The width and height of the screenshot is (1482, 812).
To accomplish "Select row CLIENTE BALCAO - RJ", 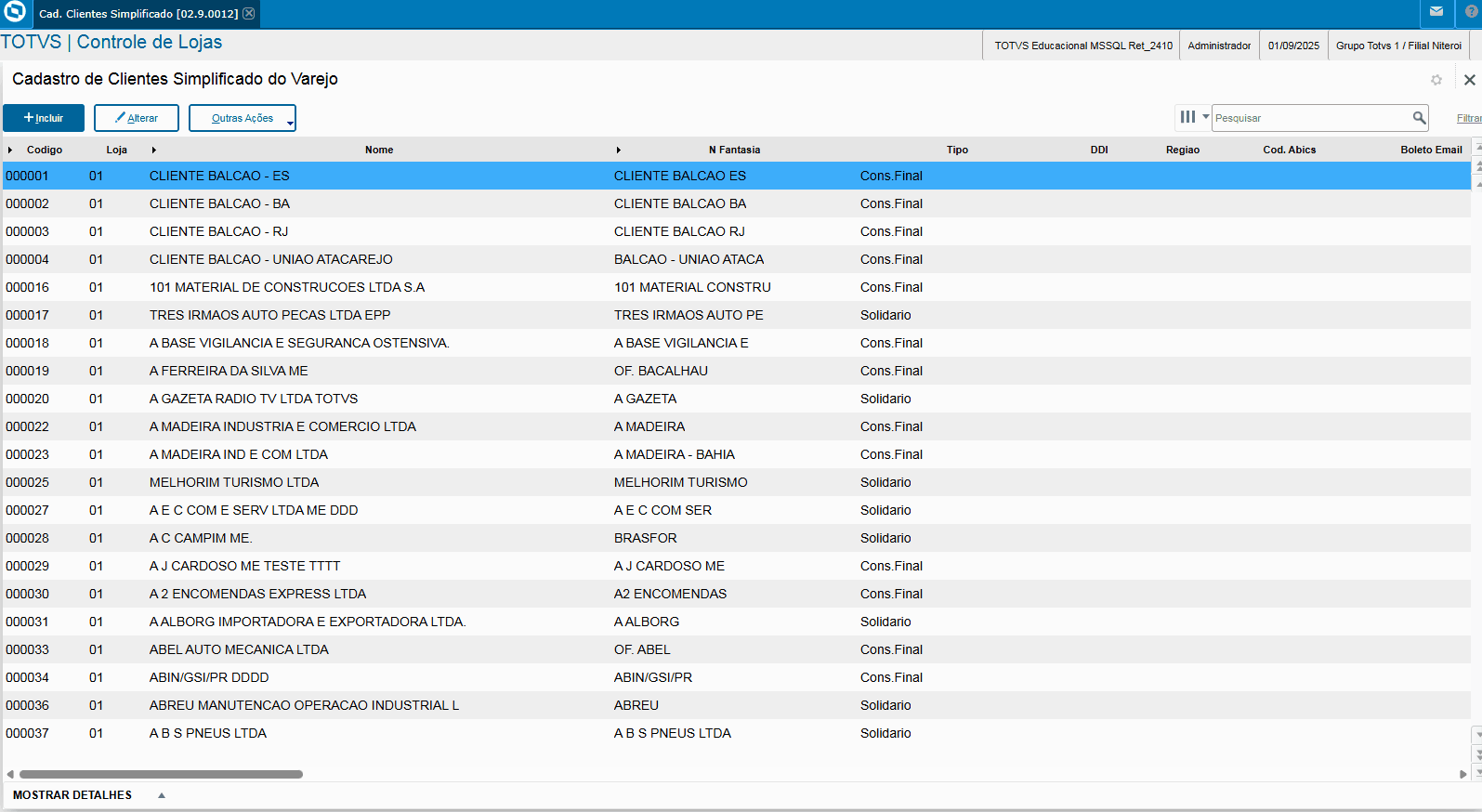I will pyautogui.click(x=737, y=231).
